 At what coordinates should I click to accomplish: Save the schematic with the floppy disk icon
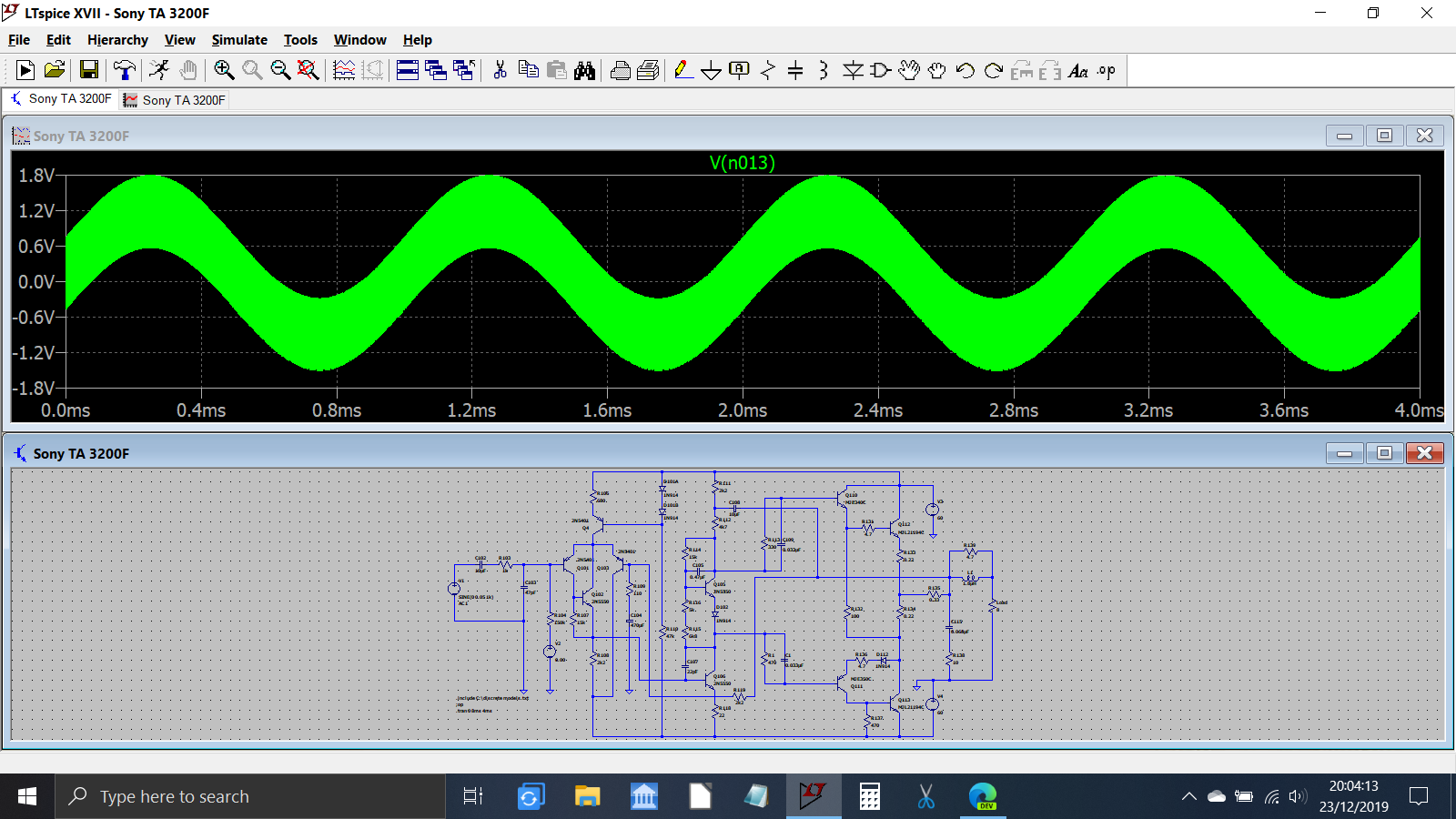pyautogui.click(x=88, y=70)
